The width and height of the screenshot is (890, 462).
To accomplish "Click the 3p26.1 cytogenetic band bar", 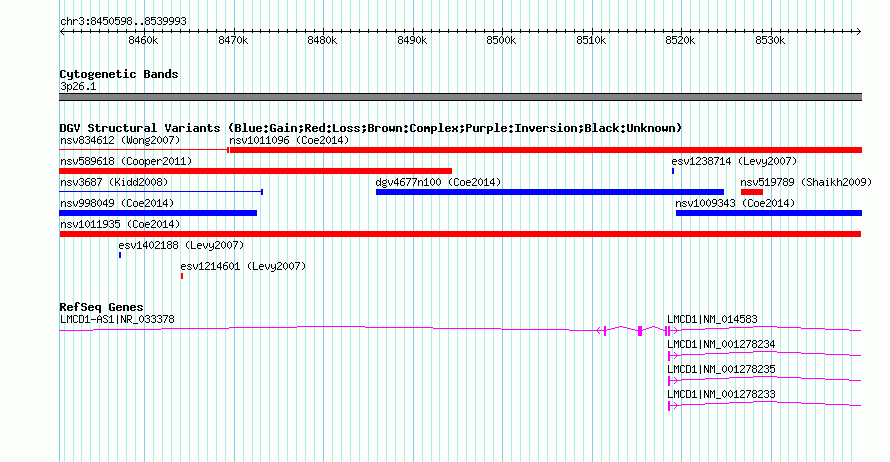I will pyautogui.click(x=460, y=97).
